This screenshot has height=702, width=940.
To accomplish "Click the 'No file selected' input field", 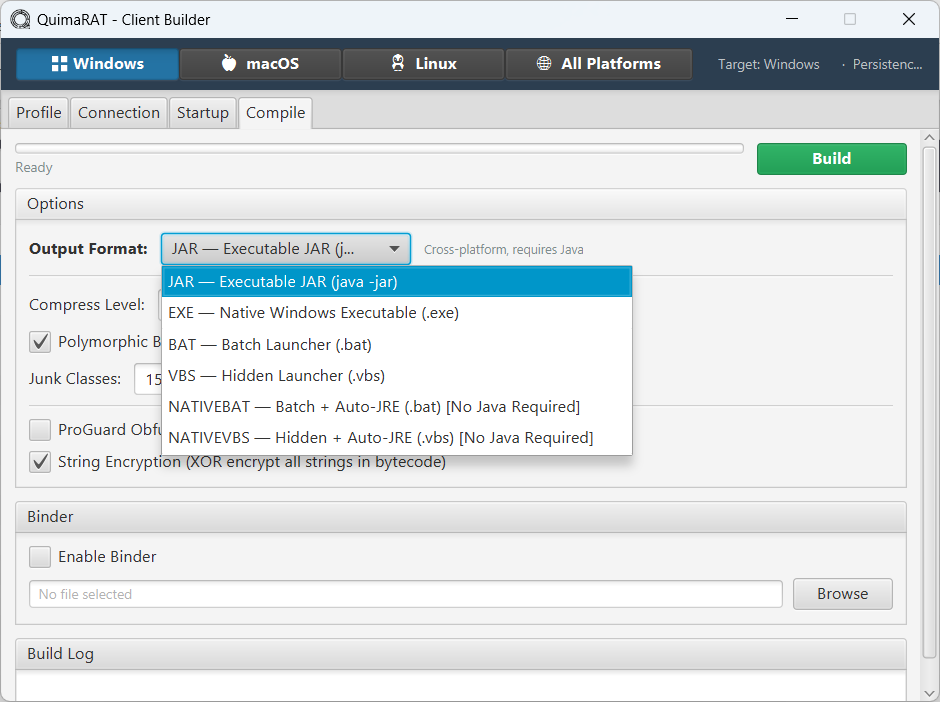I will pos(405,594).
